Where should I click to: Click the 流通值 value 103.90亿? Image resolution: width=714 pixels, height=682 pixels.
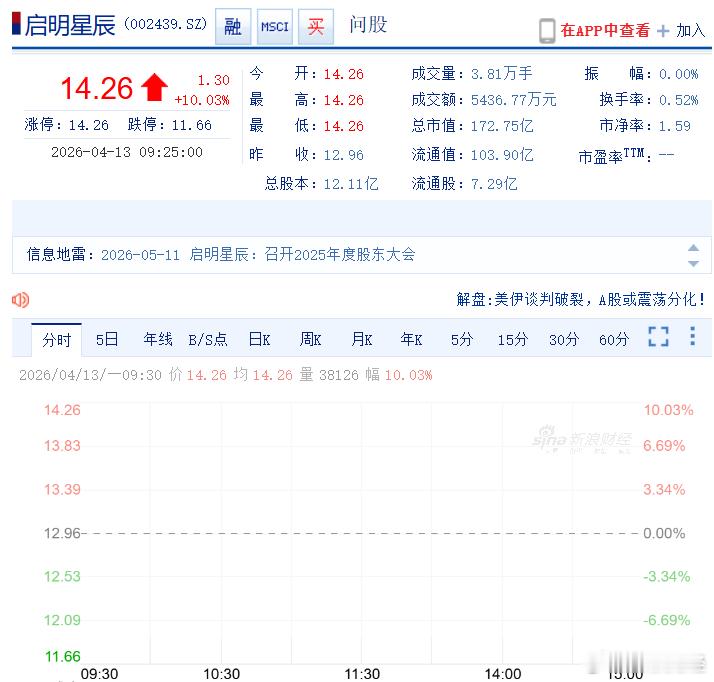click(x=502, y=155)
